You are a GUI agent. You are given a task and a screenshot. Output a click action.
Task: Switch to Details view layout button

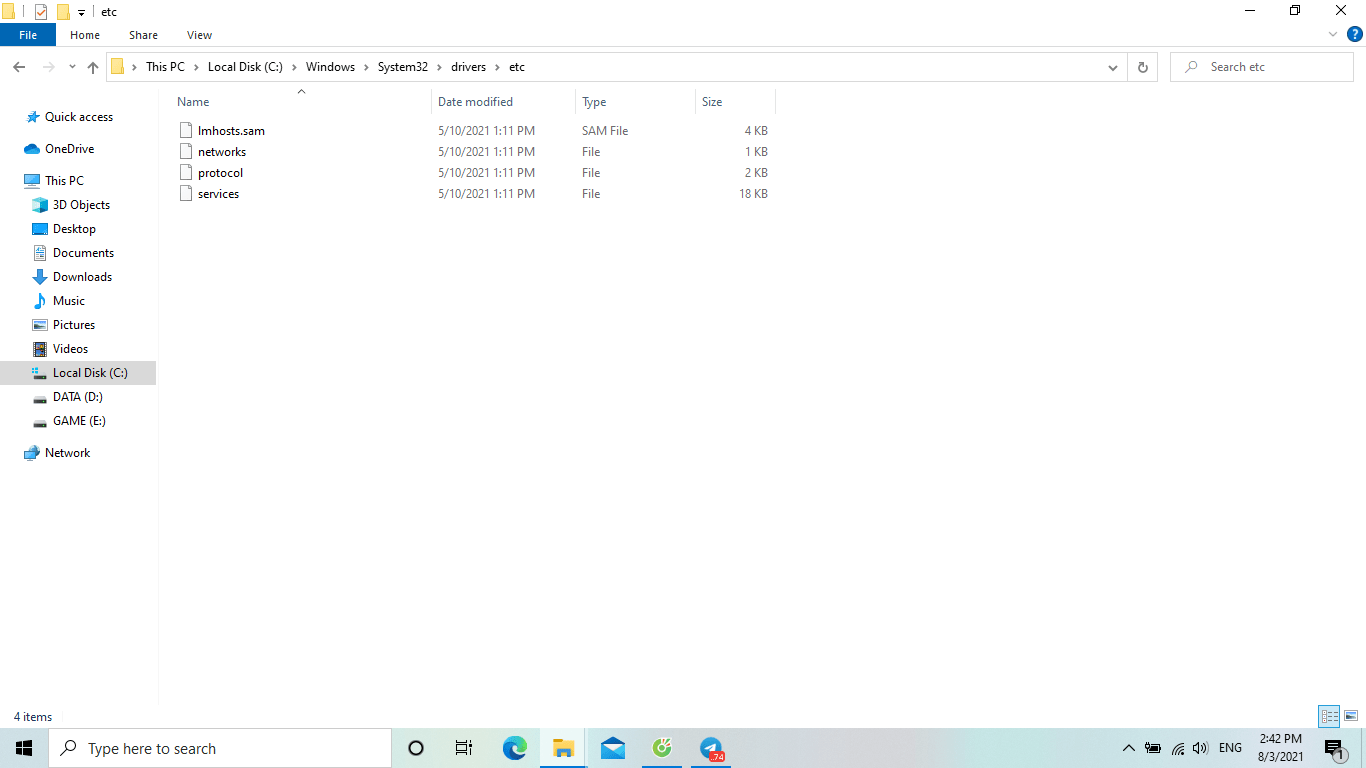(1329, 716)
